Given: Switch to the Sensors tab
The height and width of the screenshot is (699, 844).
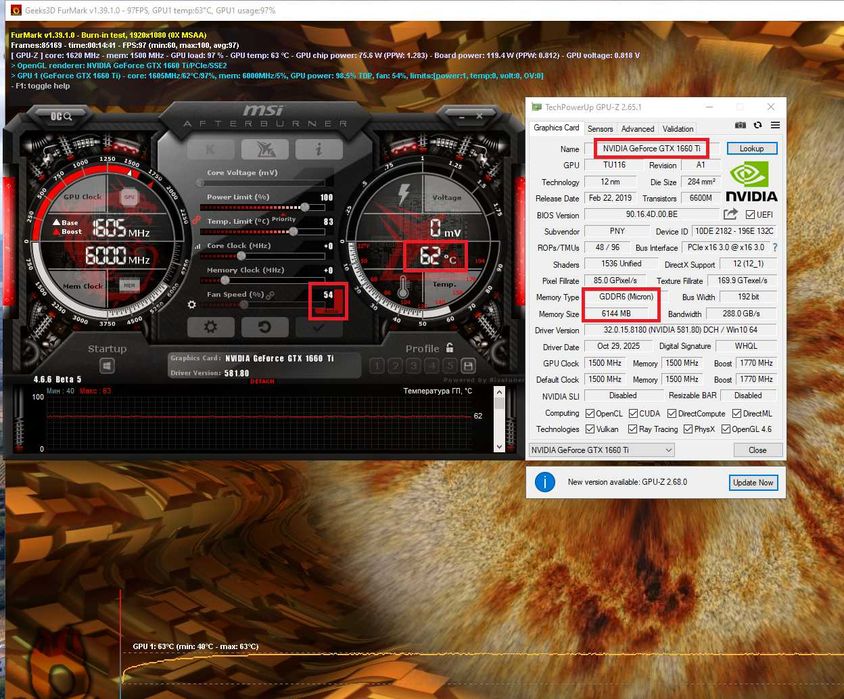Looking at the screenshot, I should 600,129.
